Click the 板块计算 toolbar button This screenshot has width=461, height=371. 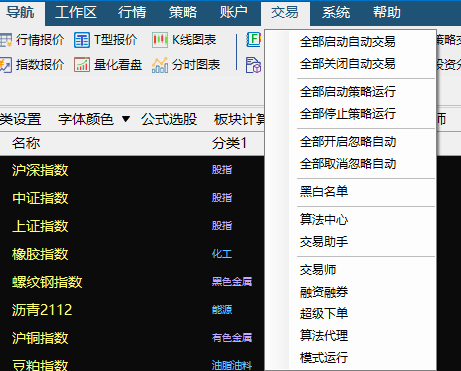pos(239,119)
